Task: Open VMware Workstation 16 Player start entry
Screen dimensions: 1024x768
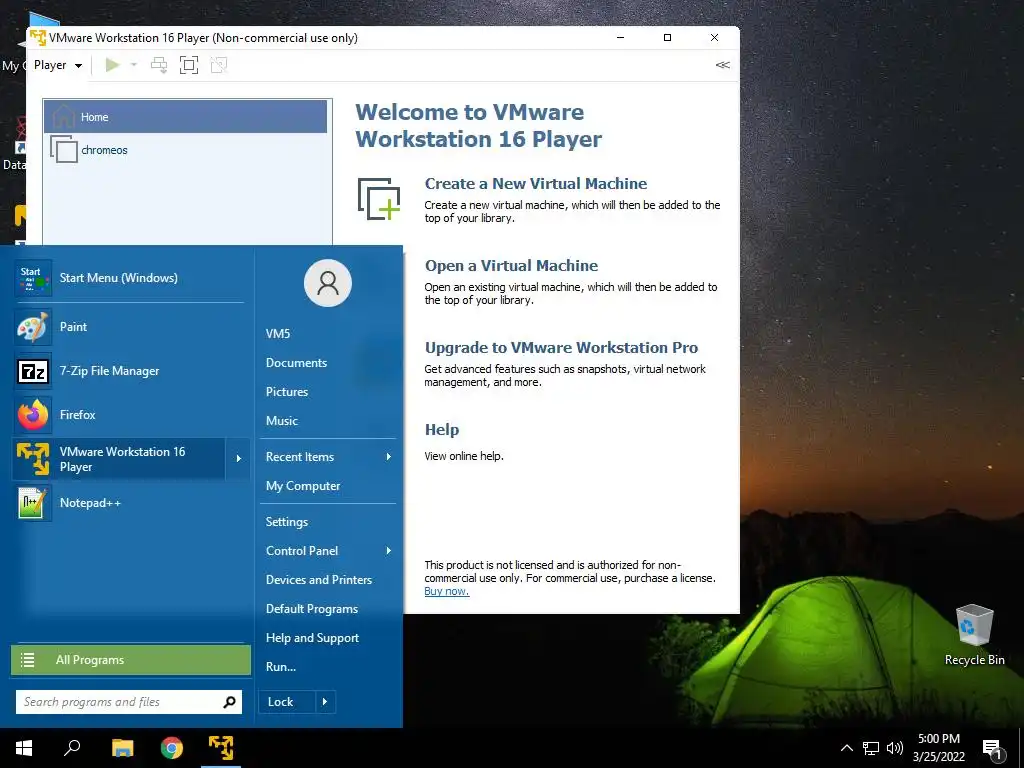Action: coord(119,459)
